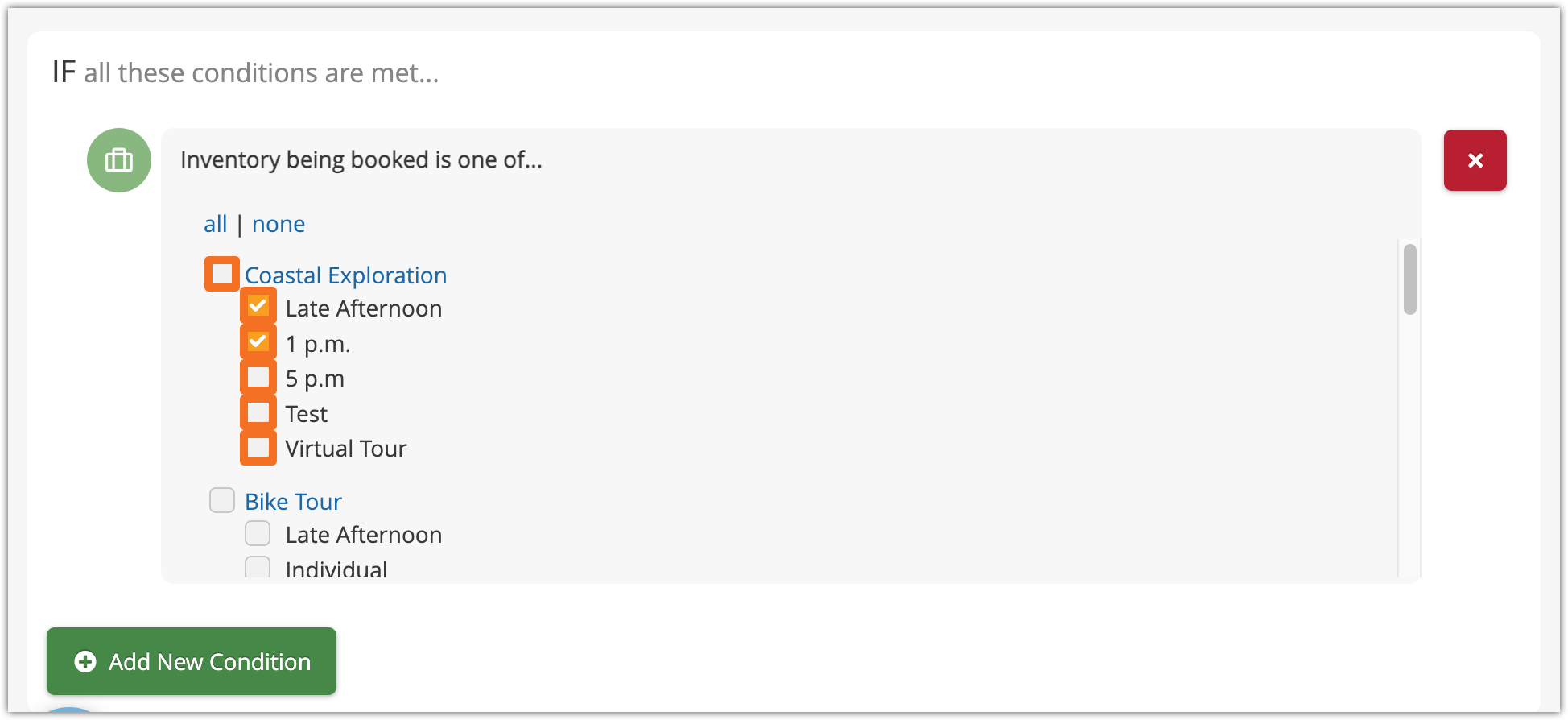
Task: Click the green inventory briefcase icon
Action: [119, 160]
